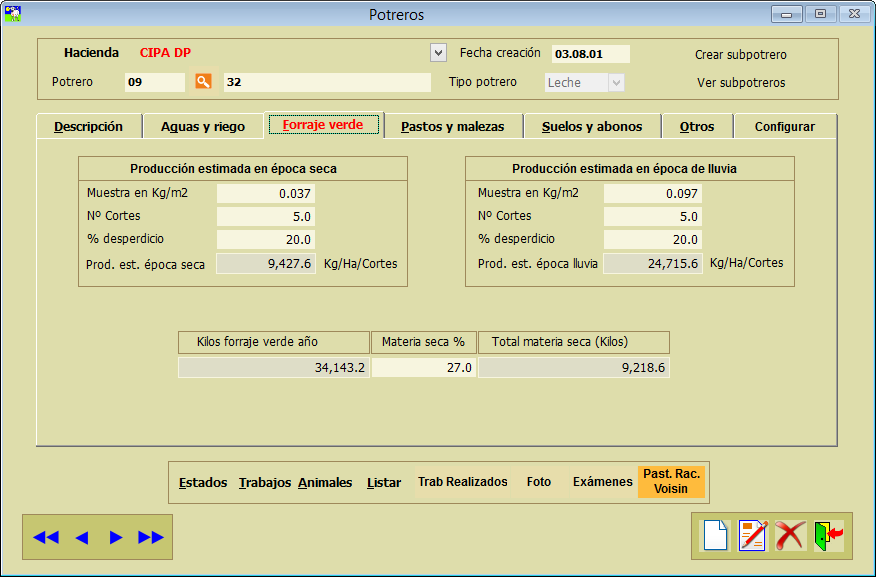This screenshot has width=876, height=577.
Task: Go to the first record arrow
Action: click(x=45, y=537)
